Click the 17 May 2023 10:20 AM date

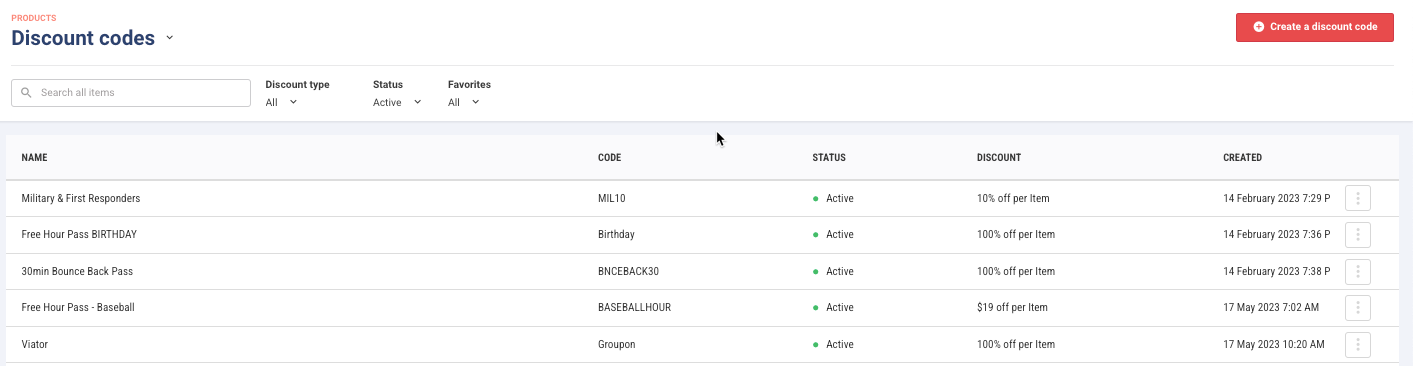coord(1274,344)
